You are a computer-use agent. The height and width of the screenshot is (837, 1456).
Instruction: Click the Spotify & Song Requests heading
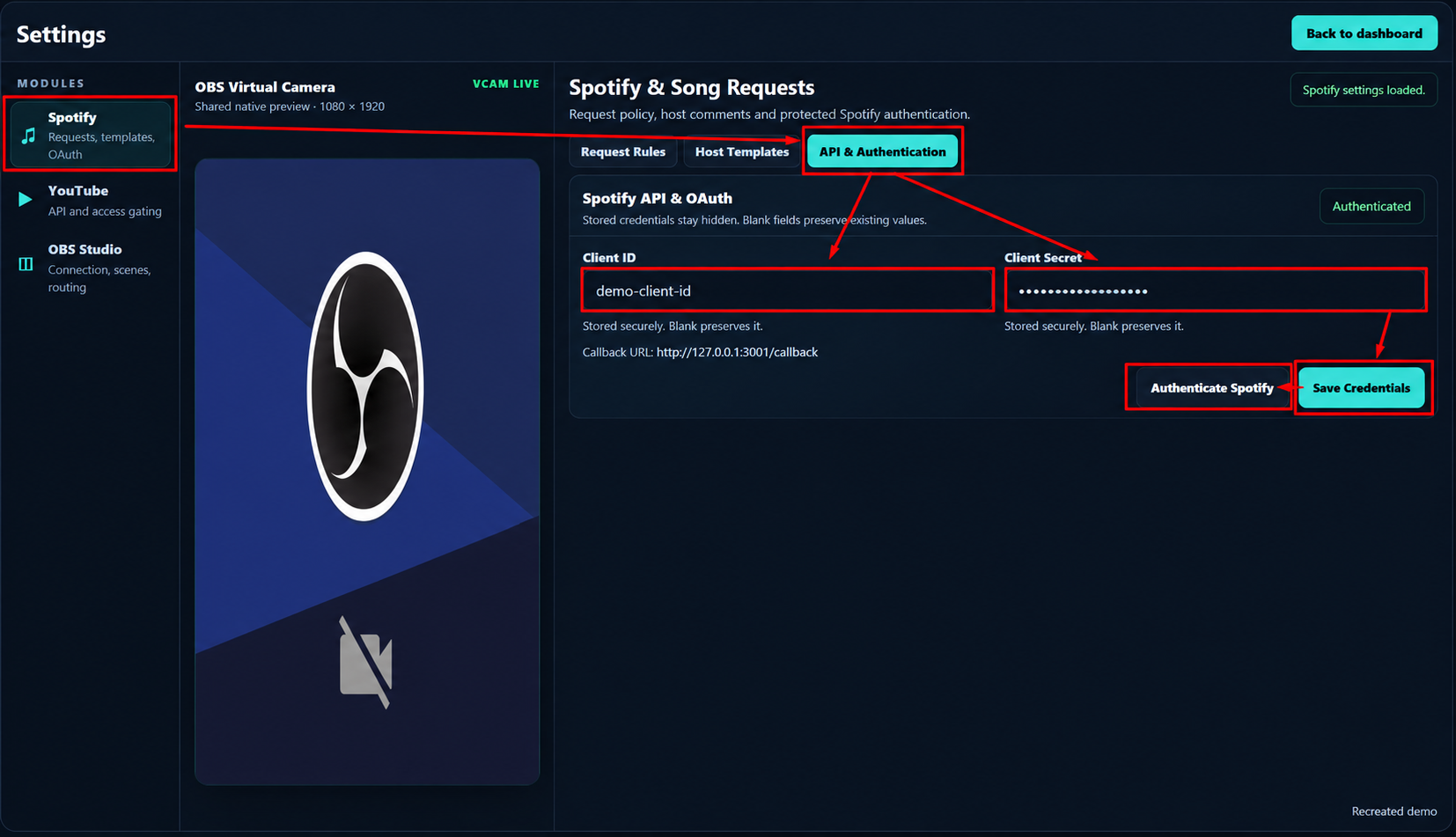click(692, 87)
